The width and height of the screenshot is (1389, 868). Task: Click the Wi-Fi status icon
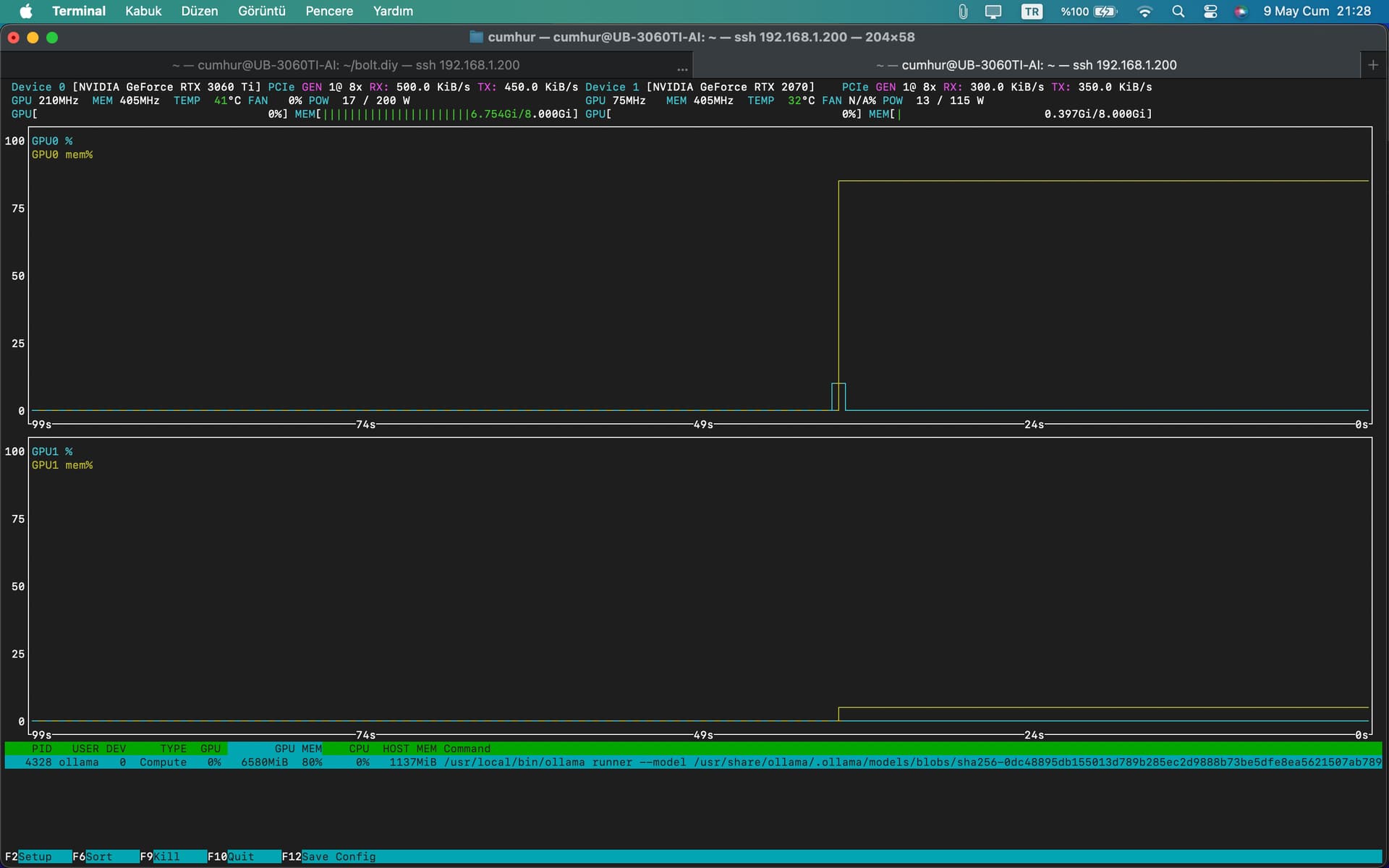tap(1144, 11)
